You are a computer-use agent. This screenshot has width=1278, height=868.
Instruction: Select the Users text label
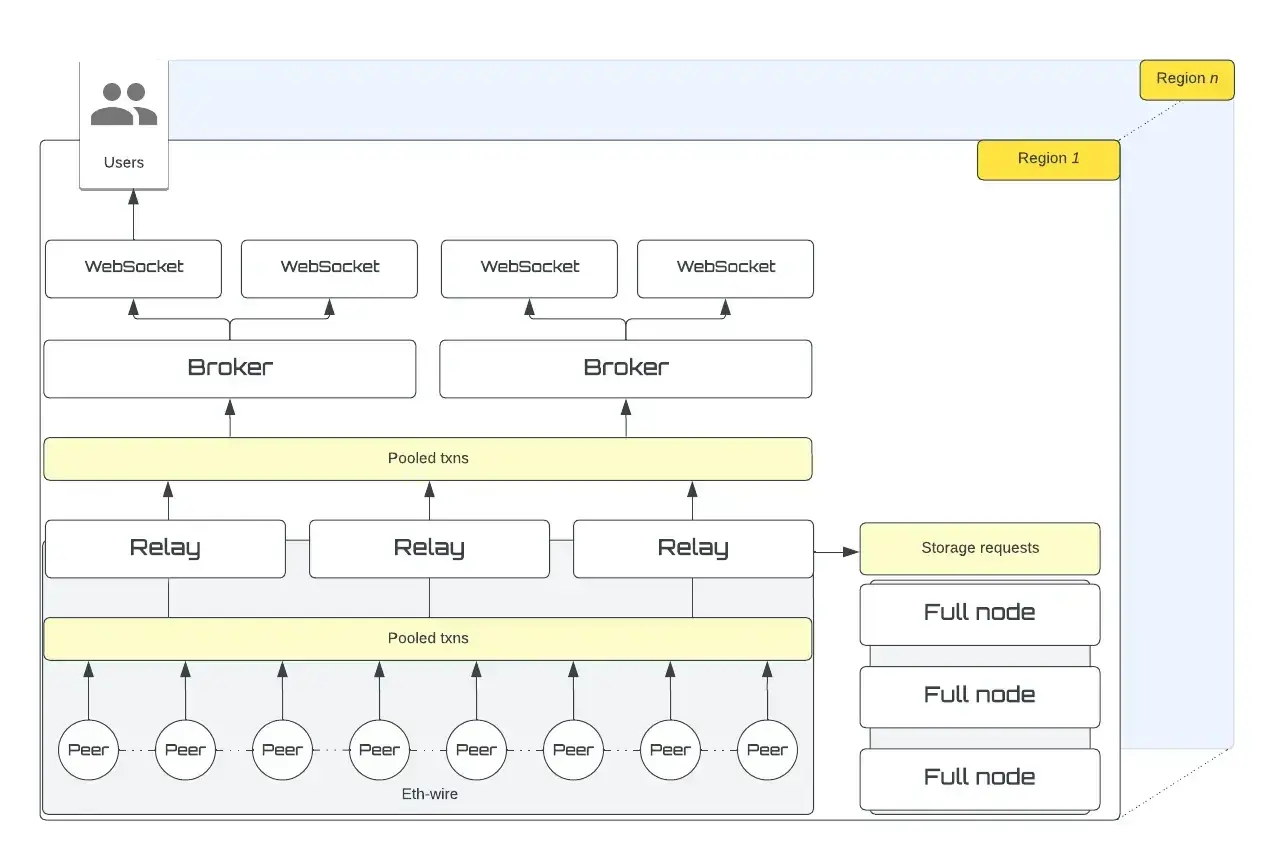click(x=124, y=162)
